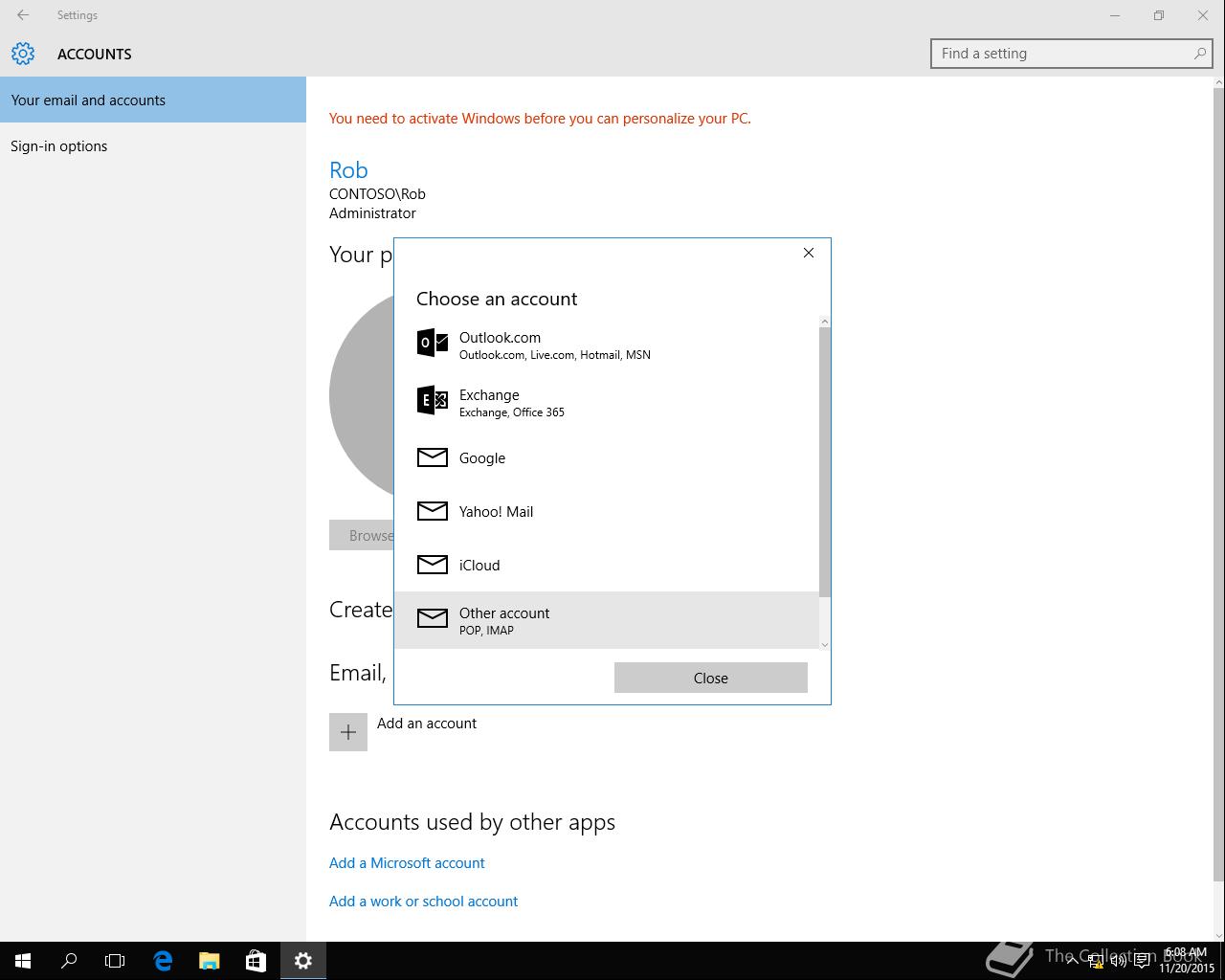Open File Explorer from the taskbar
Image resolution: width=1225 pixels, height=980 pixels.
coord(209,961)
